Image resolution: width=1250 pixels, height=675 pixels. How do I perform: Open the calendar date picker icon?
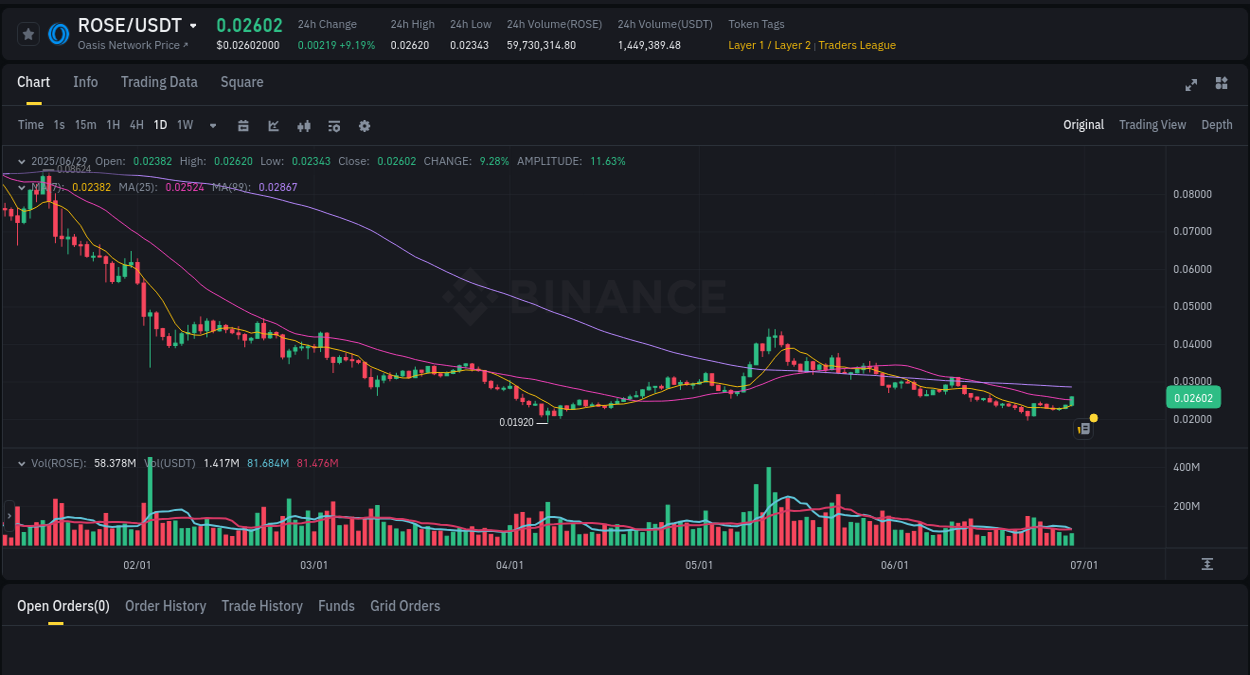(243, 126)
